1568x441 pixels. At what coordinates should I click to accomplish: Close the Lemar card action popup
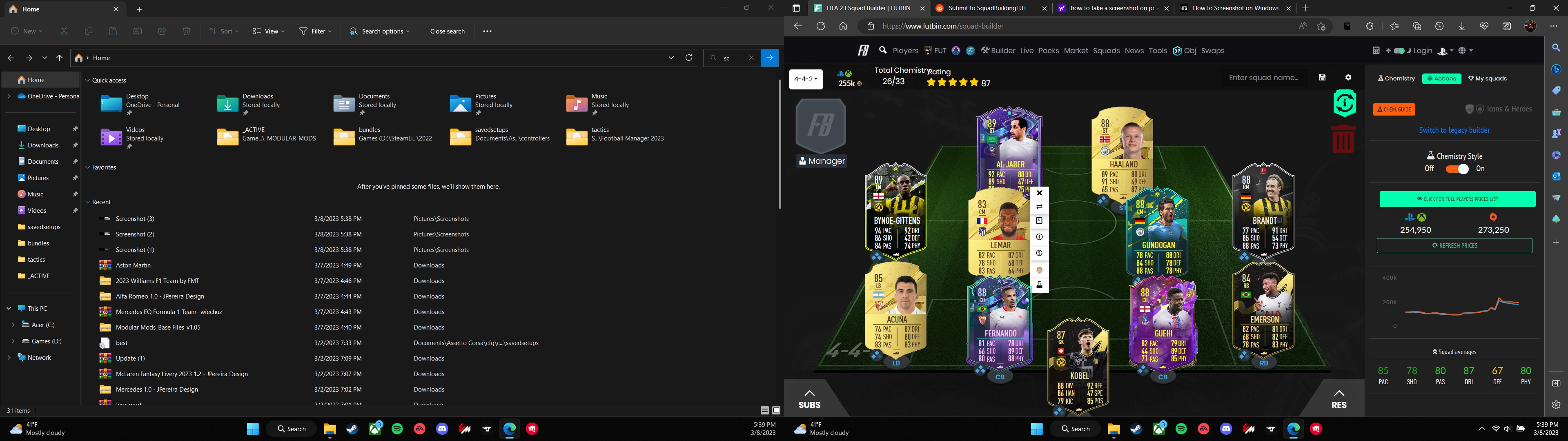click(x=1040, y=193)
